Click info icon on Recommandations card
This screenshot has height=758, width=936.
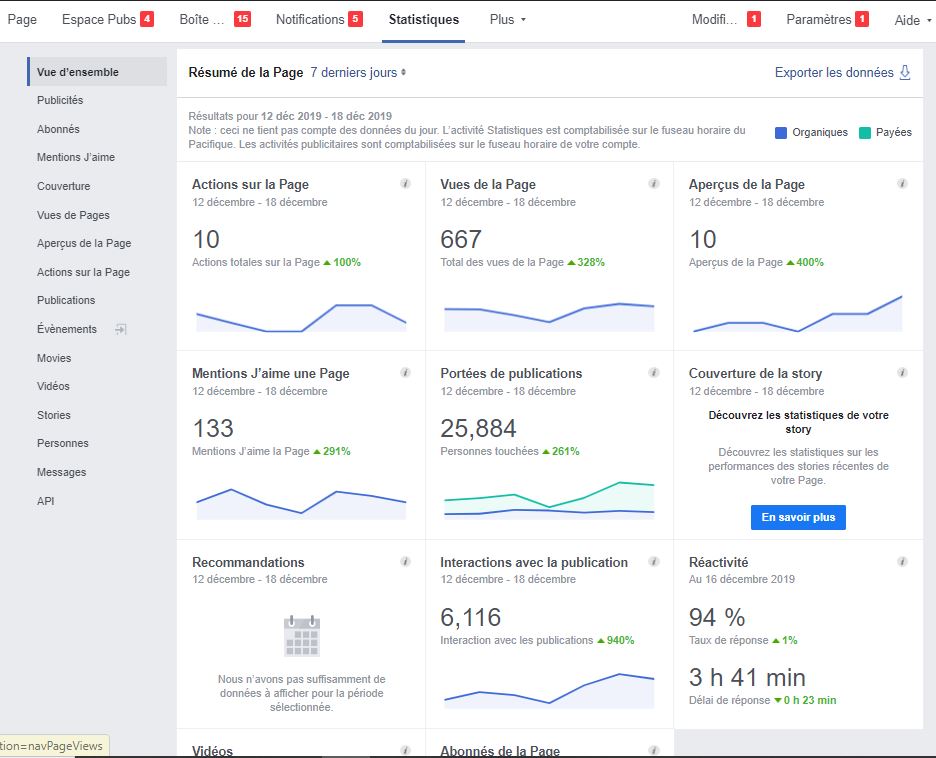click(x=405, y=562)
